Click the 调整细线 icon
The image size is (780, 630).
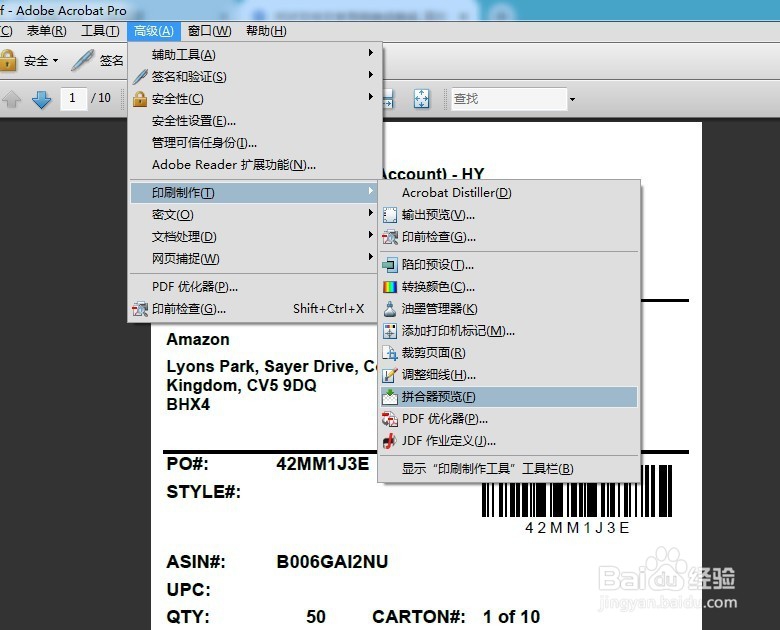[x=390, y=375]
